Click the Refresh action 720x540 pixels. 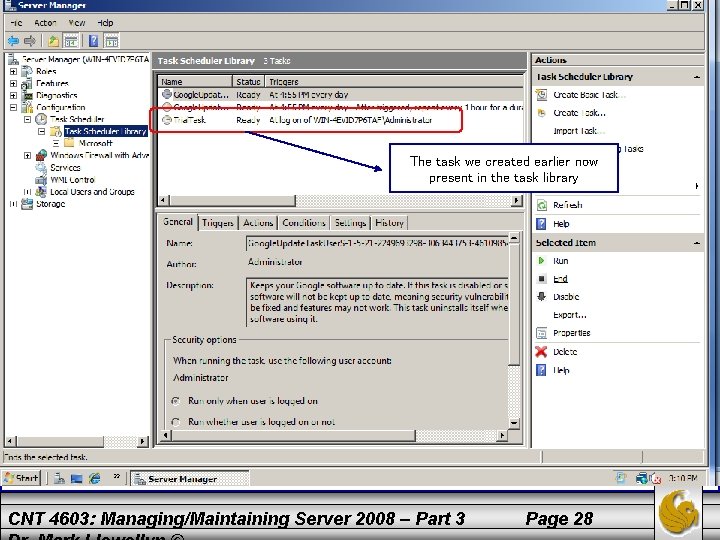click(x=568, y=205)
